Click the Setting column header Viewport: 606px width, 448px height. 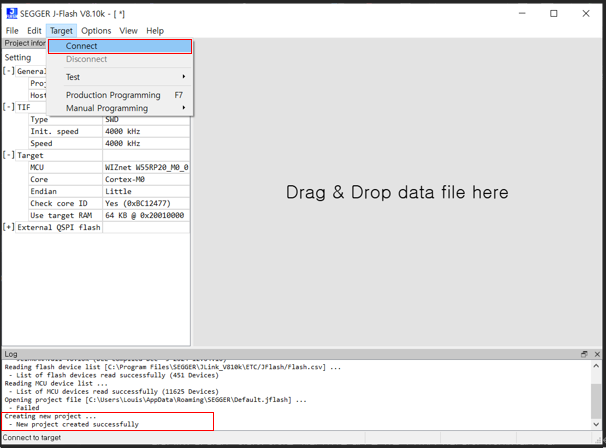[18, 58]
